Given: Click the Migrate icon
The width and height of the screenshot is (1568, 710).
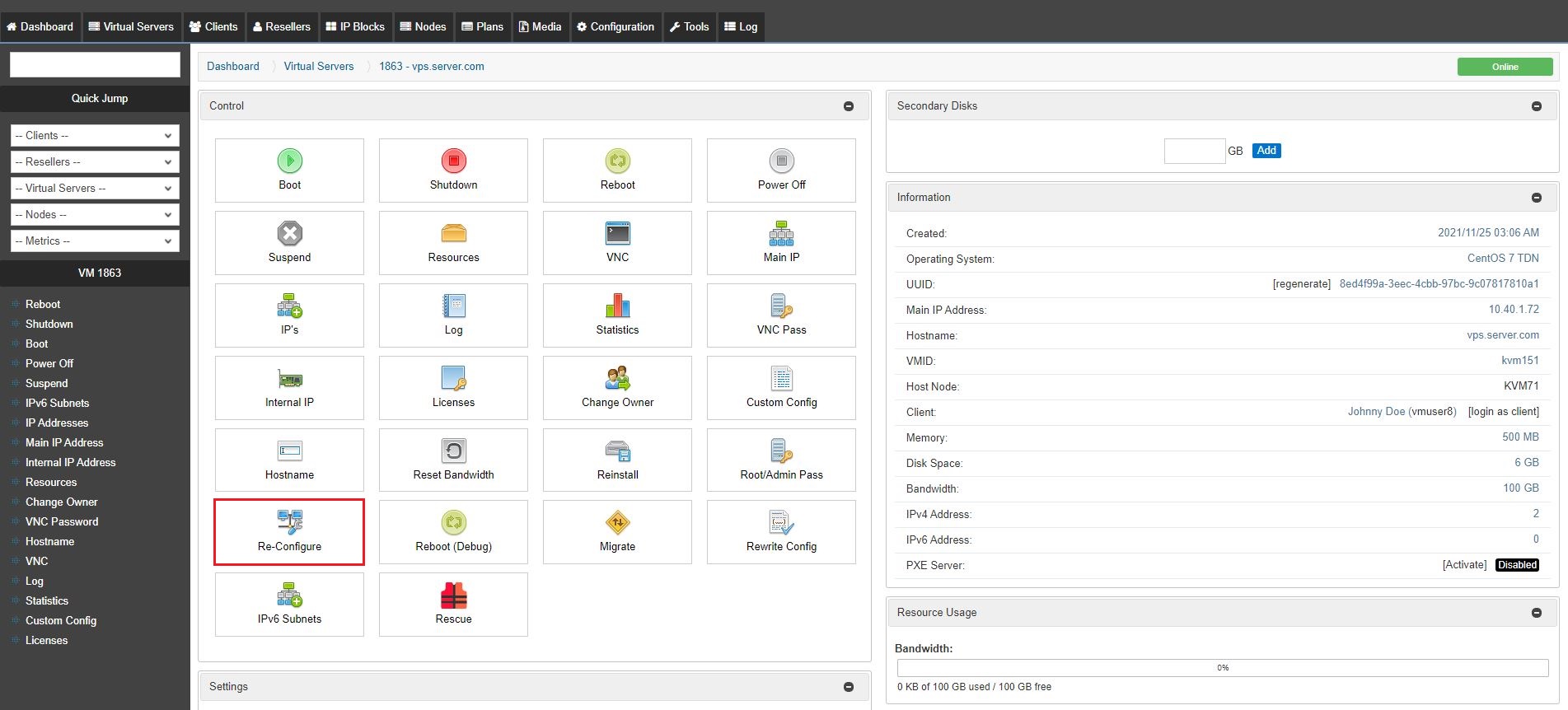Looking at the screenshot, I should click(617, 522).
